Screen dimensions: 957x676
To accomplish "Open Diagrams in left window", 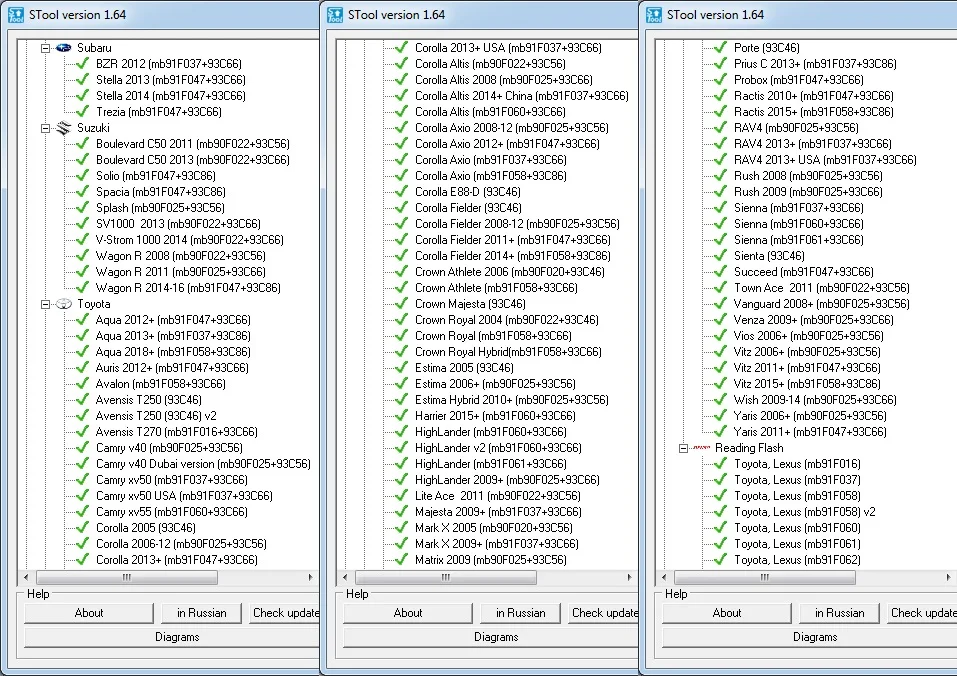I will tap(173, 637).
